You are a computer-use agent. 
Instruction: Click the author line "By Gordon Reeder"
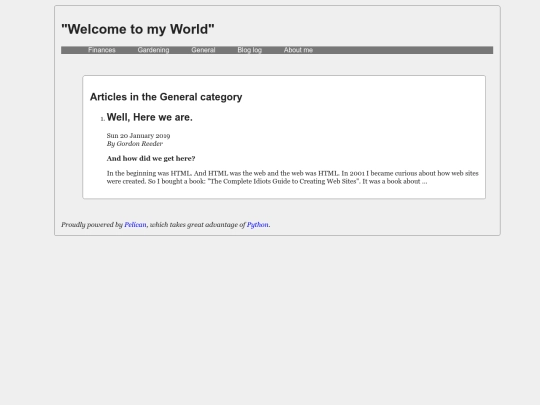click(135, 144)
